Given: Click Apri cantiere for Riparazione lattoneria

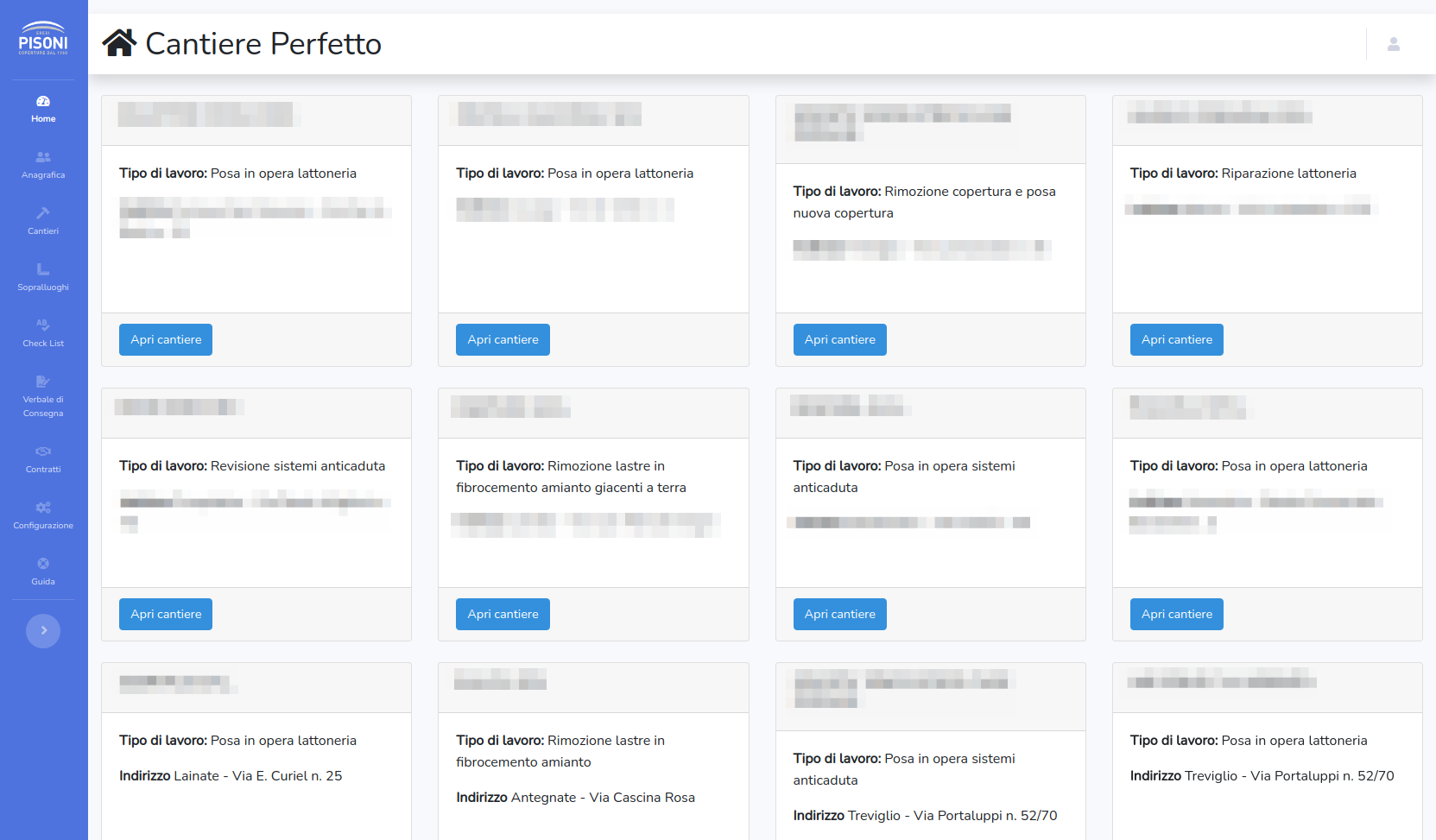Looking at the screenshot, I should click(x=1176, y=340).
